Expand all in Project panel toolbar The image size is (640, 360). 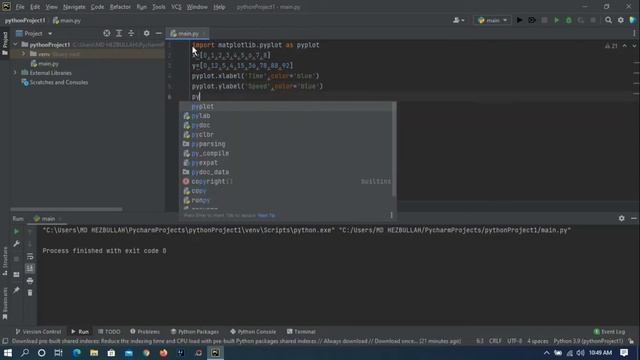pos(119,33)
